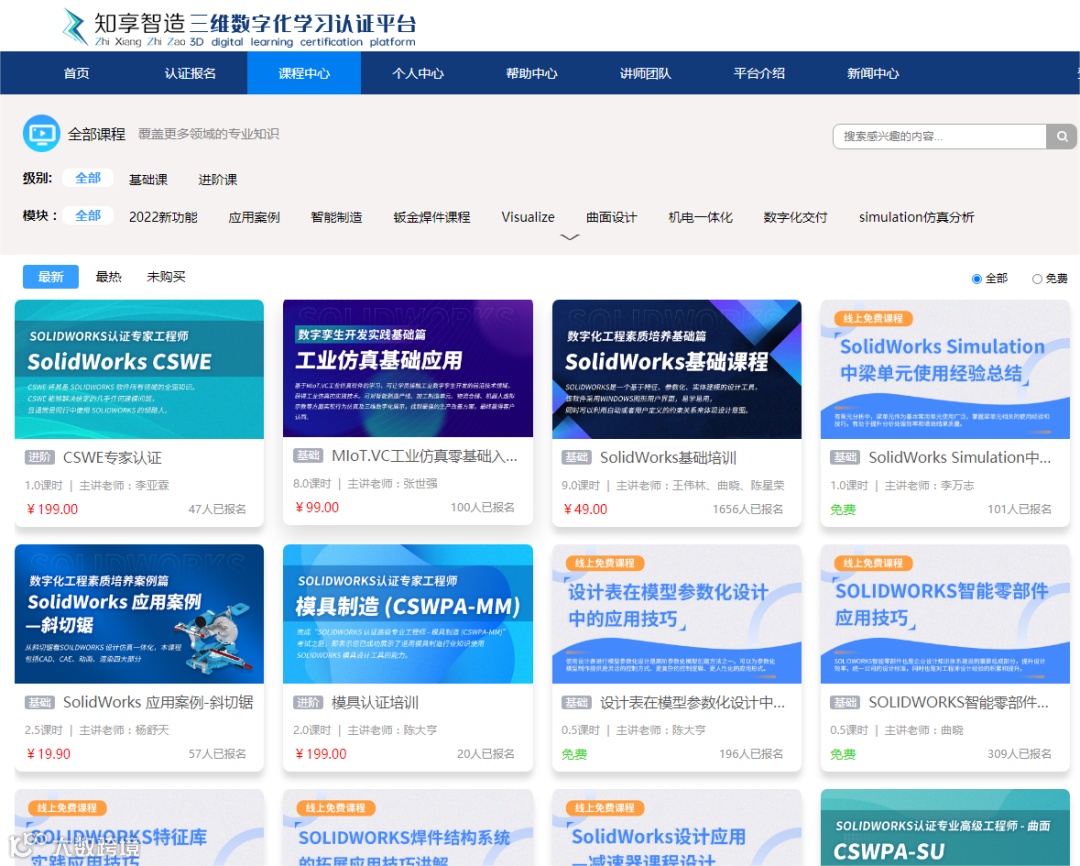Show 未购买 courses tab
This screenshot has width=1080, height=866.
[x=166, y=277]
